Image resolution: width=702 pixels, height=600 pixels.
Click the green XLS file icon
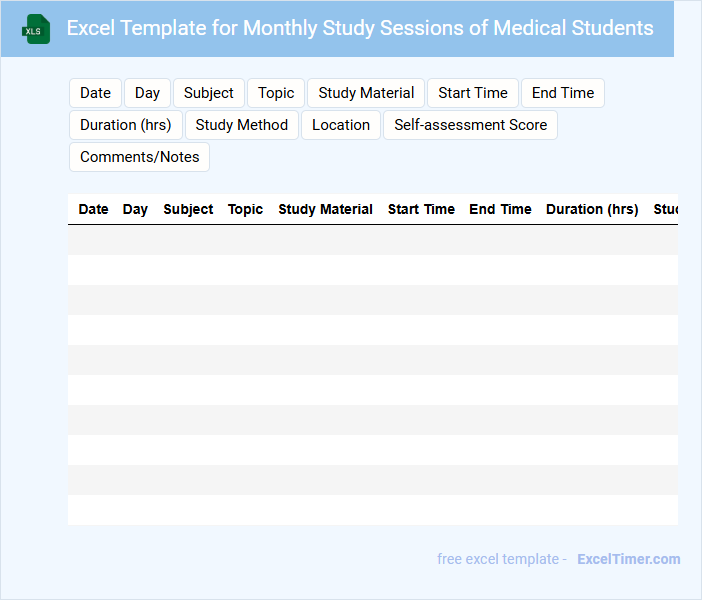(37, 29)
